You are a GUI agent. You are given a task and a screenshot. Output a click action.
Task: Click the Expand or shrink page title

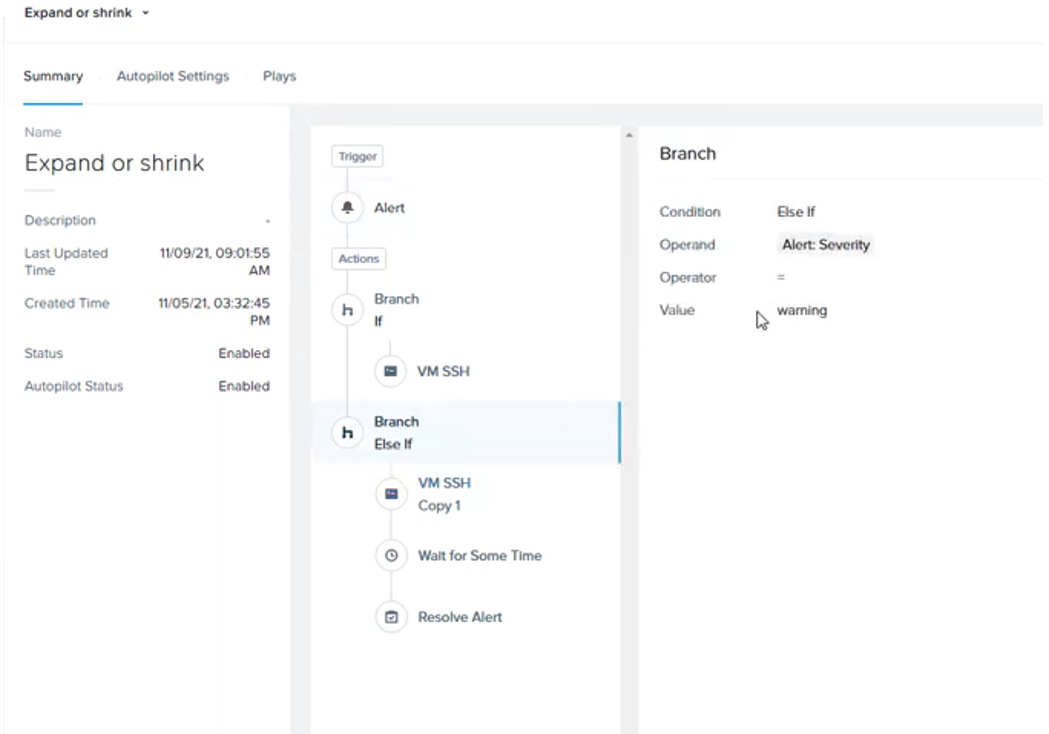pos(78,13)
